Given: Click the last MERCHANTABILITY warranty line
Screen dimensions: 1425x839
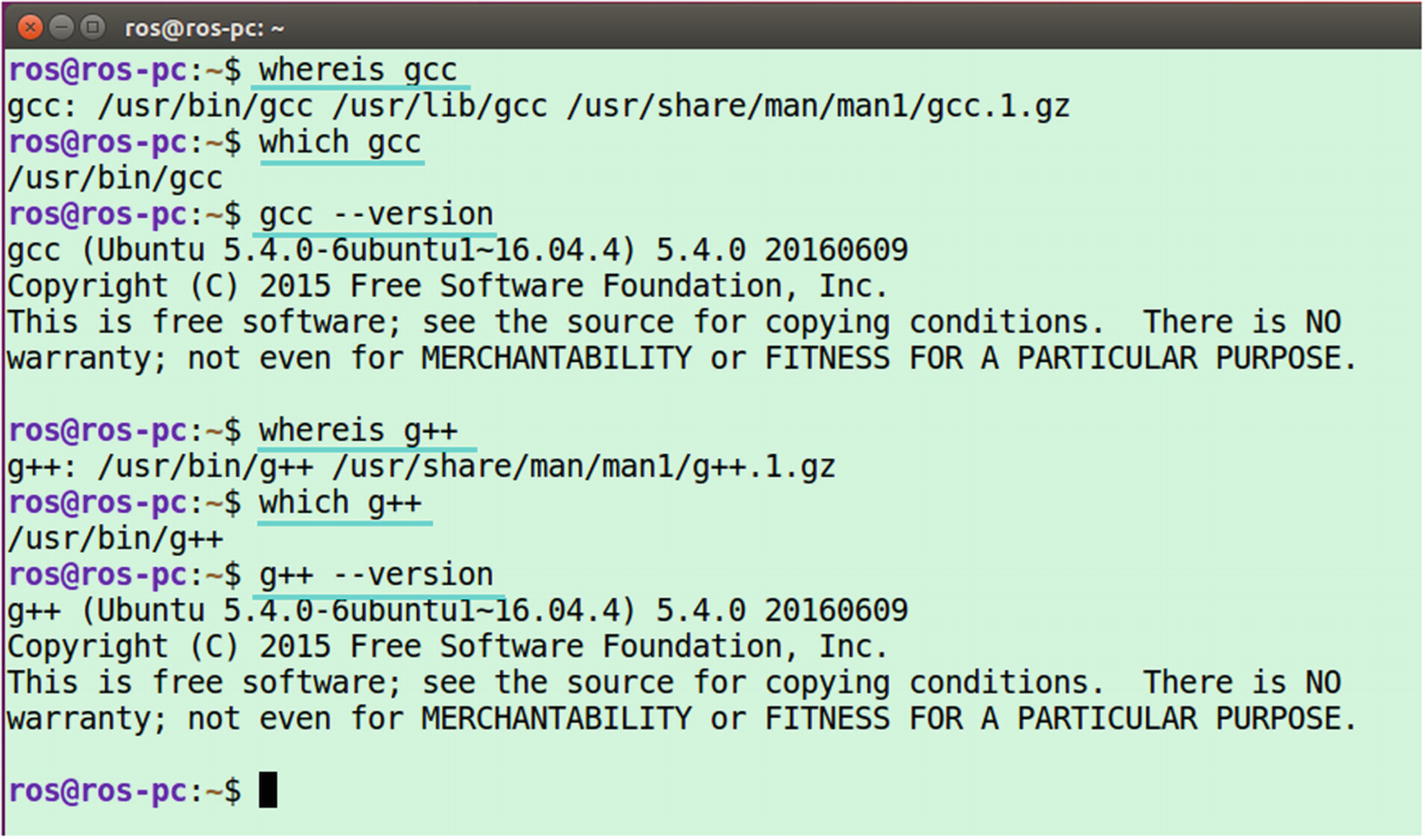Looking at the screenshot, I should click(x=682, y=718).
